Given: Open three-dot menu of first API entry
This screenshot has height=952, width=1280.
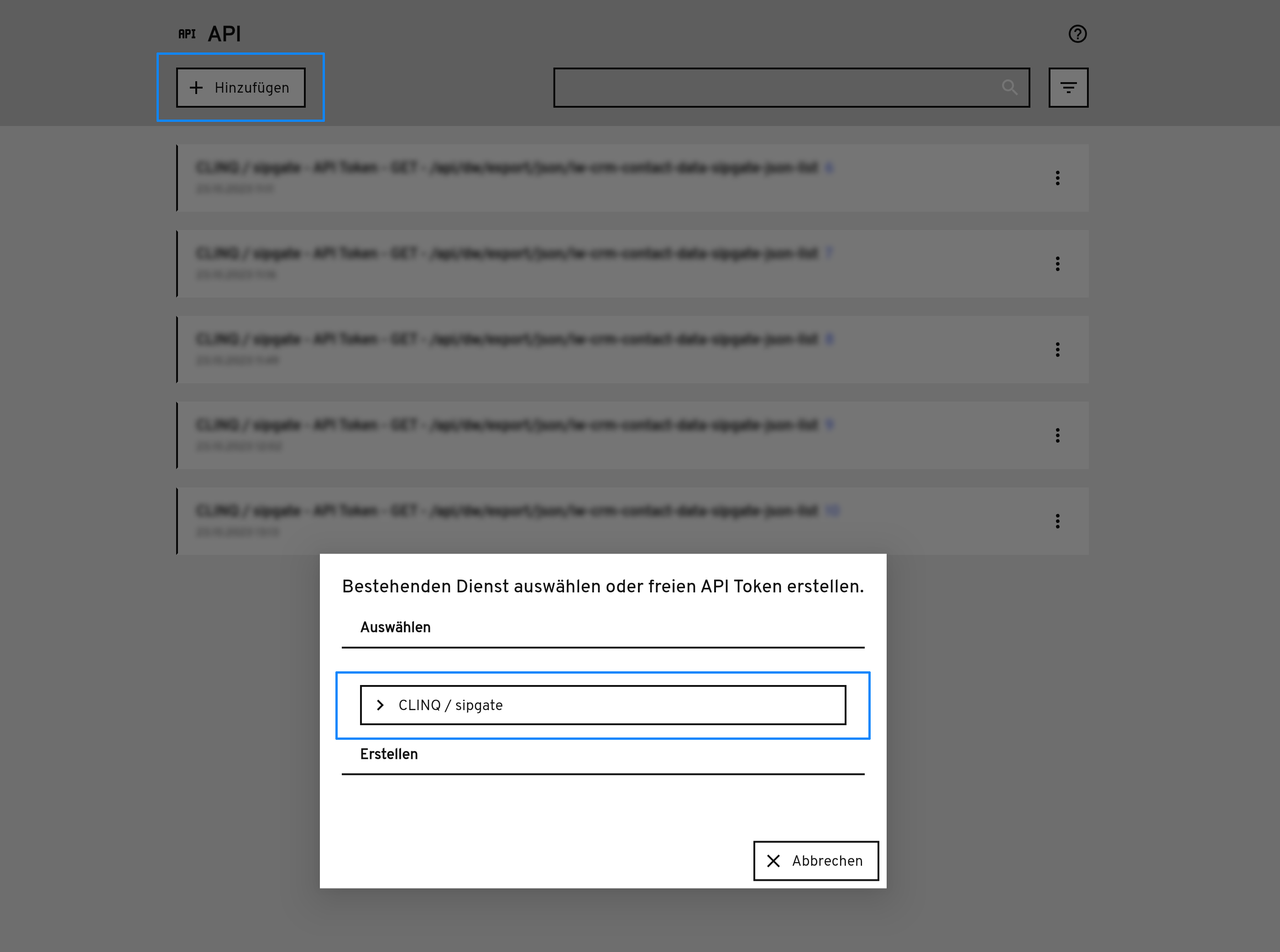Looking at the screenshot, I should click(1057, 178).
